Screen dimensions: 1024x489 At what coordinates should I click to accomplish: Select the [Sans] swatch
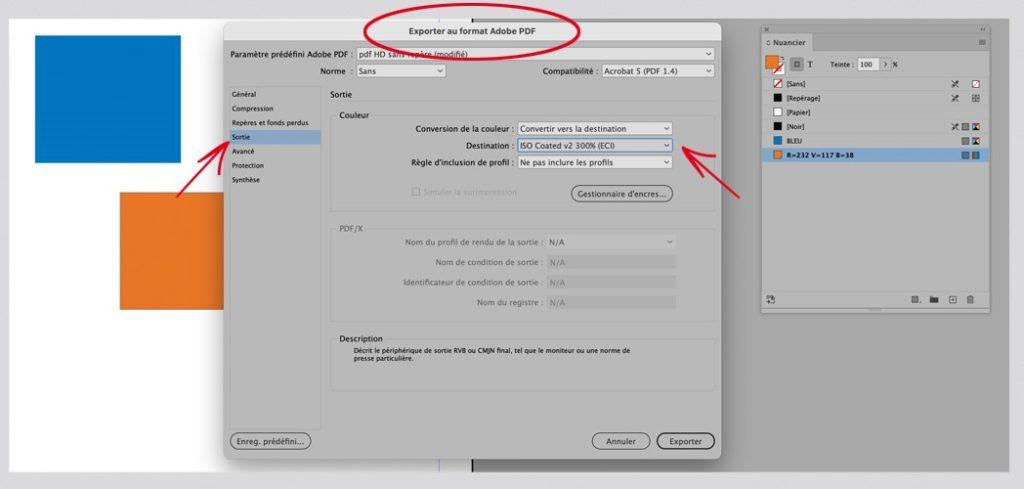(x=874, y=84)
